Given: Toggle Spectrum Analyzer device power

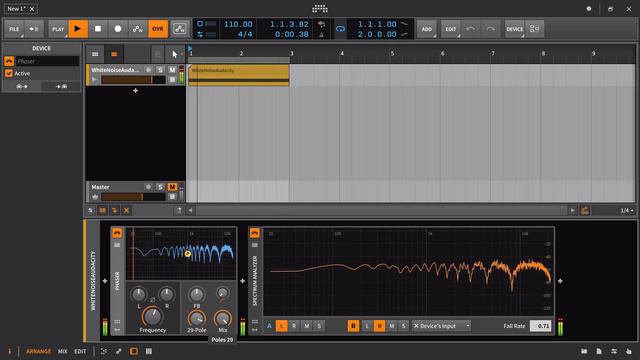Looking at the screenshot, I should coord(255,233).
